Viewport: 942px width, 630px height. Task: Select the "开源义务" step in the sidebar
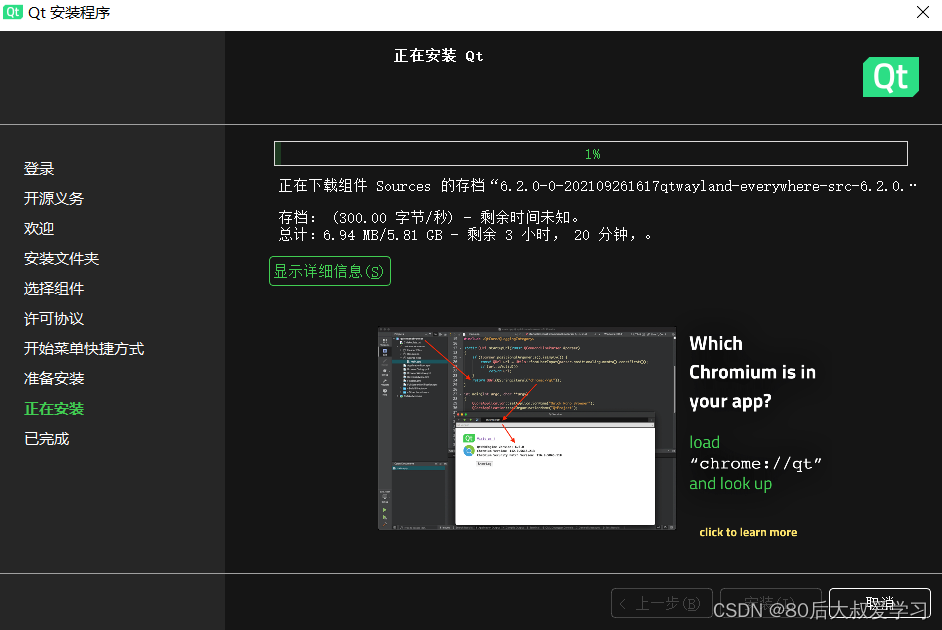(x=53, y=198)
